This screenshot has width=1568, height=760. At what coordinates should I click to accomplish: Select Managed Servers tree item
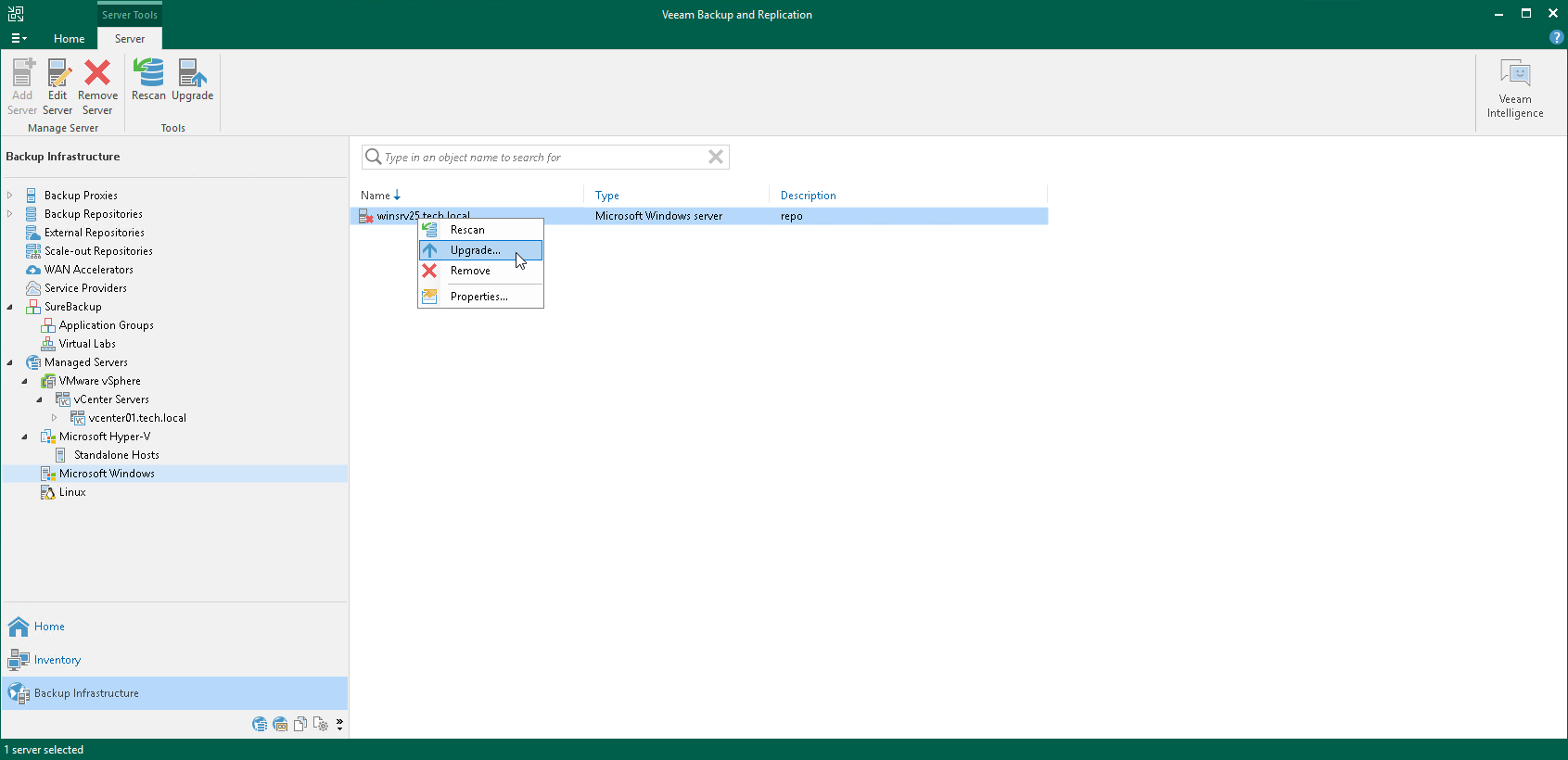coord(86,362)
